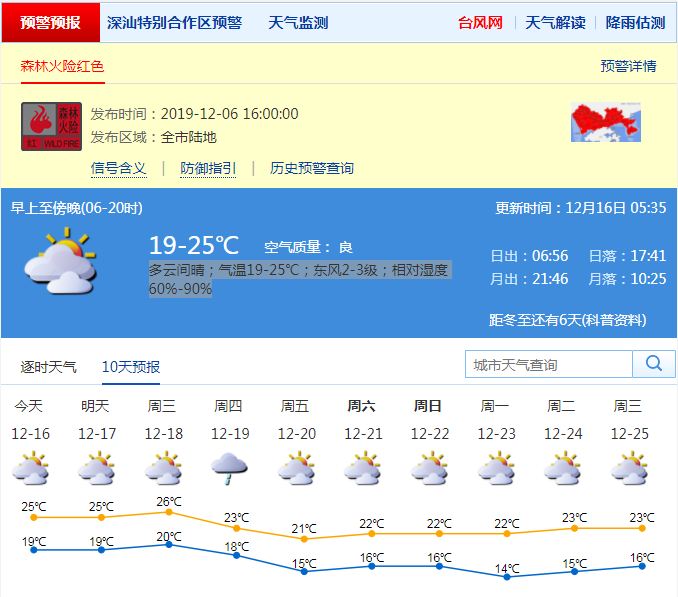Click the 城市天气查询 search input field
The width and height of the screenshot is (678, 597).
[x=549, y=365]
